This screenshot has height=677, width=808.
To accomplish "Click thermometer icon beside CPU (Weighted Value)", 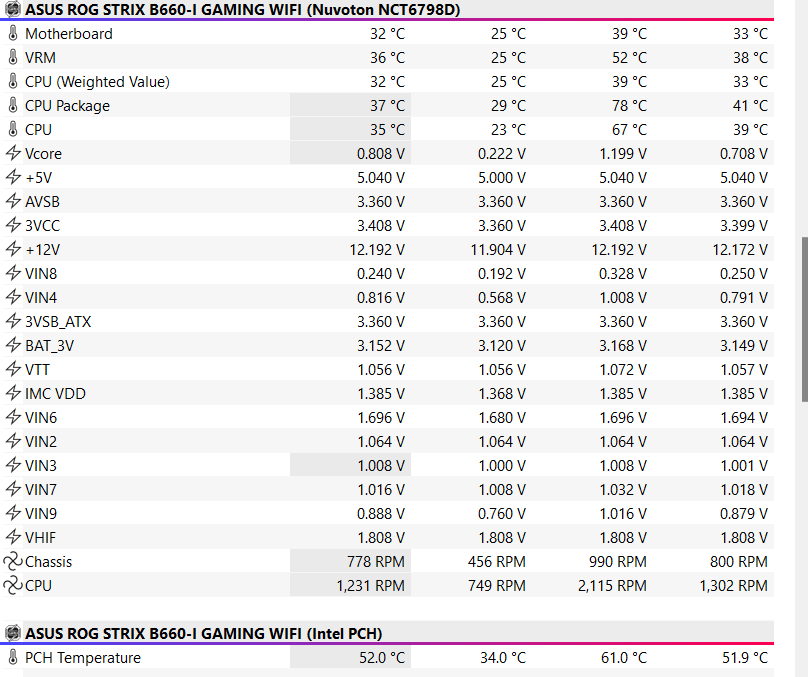I will (x=13, y=81).
